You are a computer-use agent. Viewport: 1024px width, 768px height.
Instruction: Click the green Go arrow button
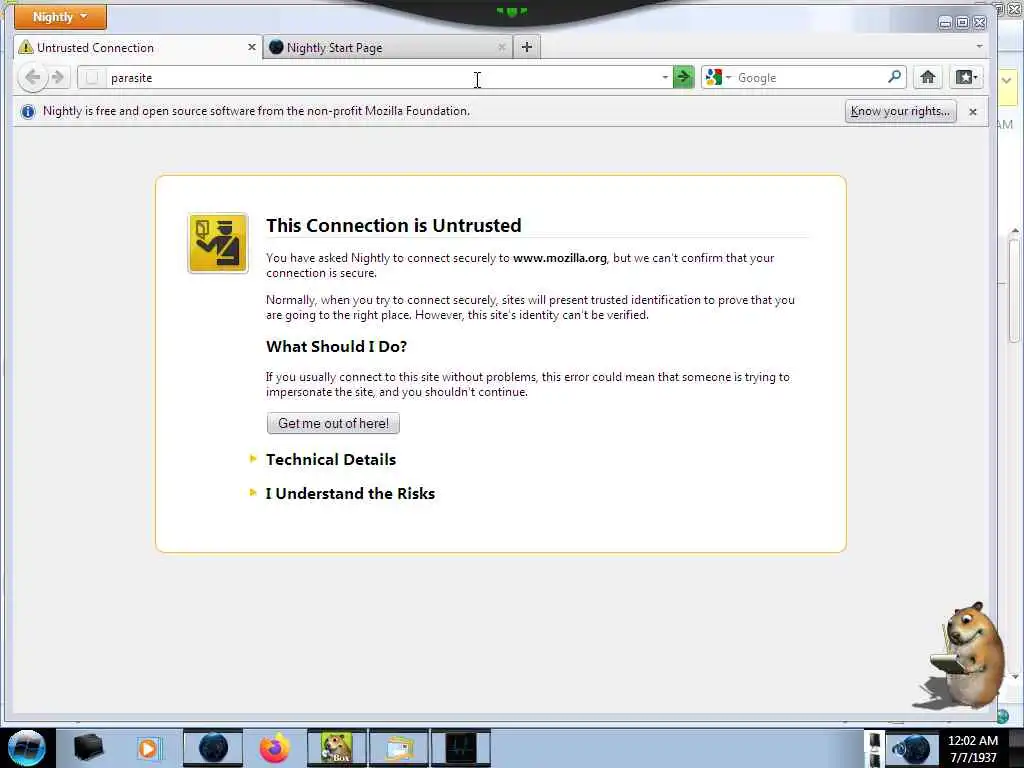tap(683, 78)
